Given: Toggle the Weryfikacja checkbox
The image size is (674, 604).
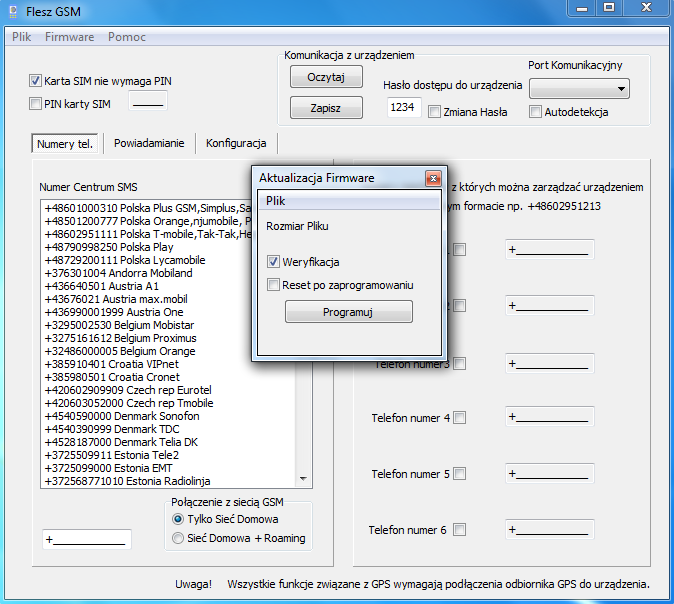Looking at the screenshot, I should click(x=273, y=261).
